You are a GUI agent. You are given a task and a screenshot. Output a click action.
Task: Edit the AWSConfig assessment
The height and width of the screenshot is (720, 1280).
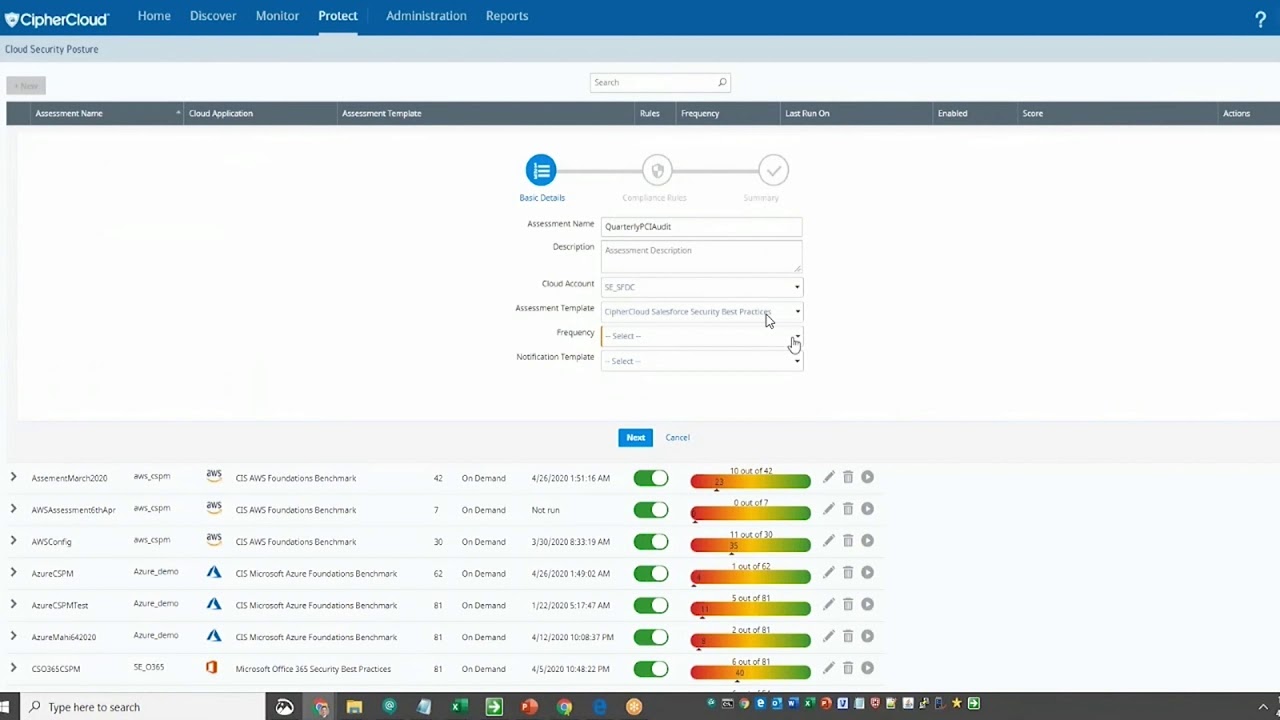point(829,541)
